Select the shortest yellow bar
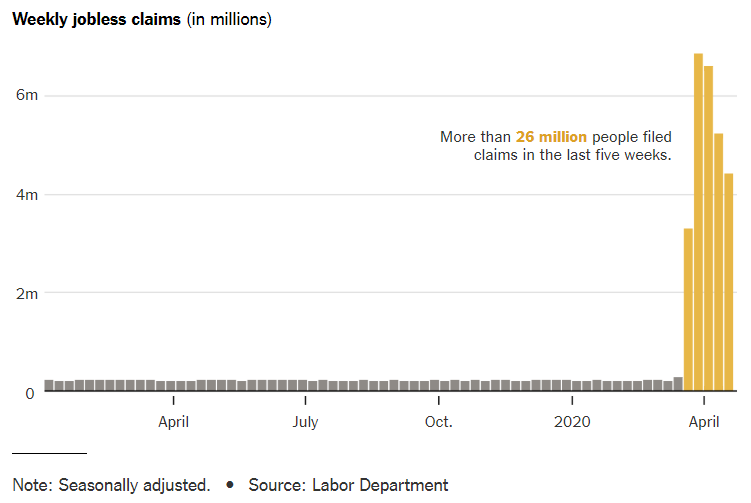 [x=688, y=310]
